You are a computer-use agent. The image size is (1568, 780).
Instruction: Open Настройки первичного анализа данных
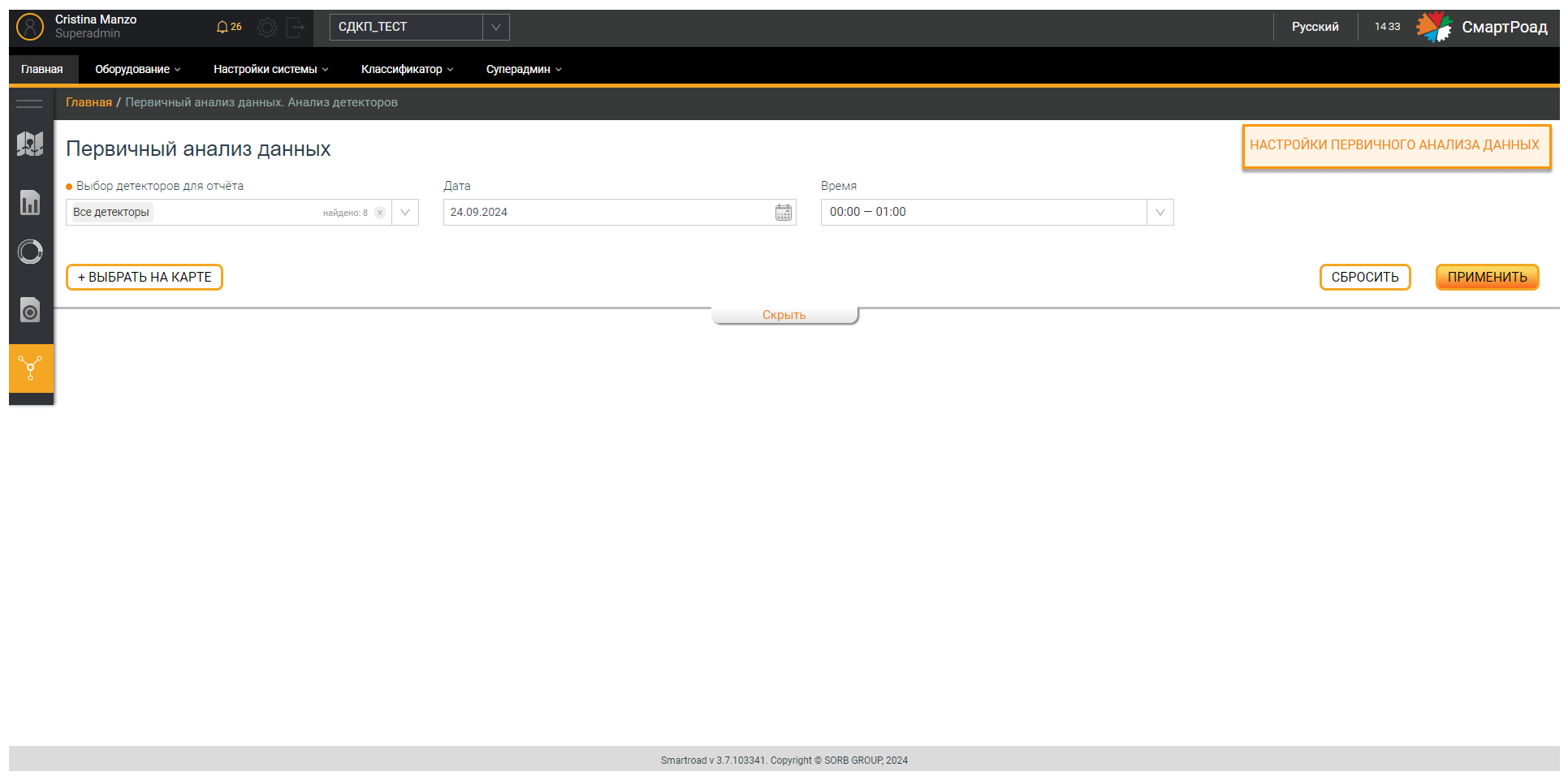[1396, 145]
